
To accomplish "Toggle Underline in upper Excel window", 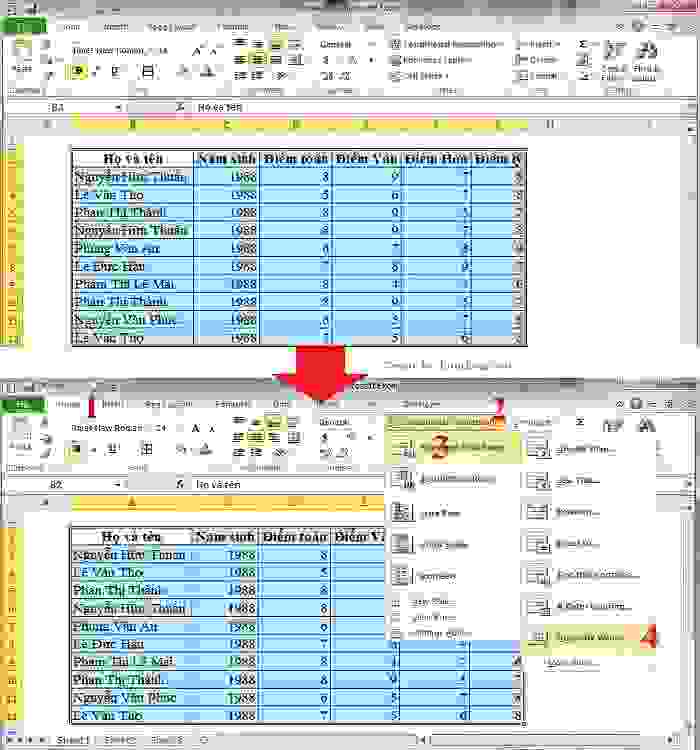I will [115, 72].
